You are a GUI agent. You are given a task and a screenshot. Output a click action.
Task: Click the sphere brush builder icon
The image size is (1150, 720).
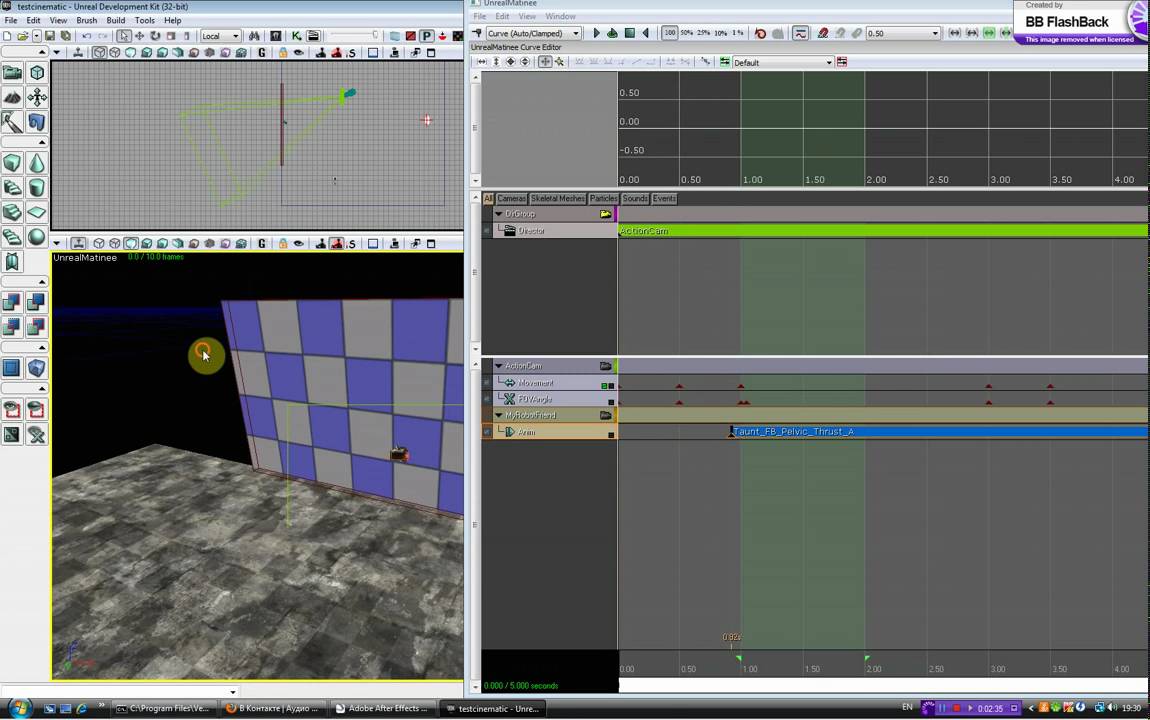(x=37, y=236)
